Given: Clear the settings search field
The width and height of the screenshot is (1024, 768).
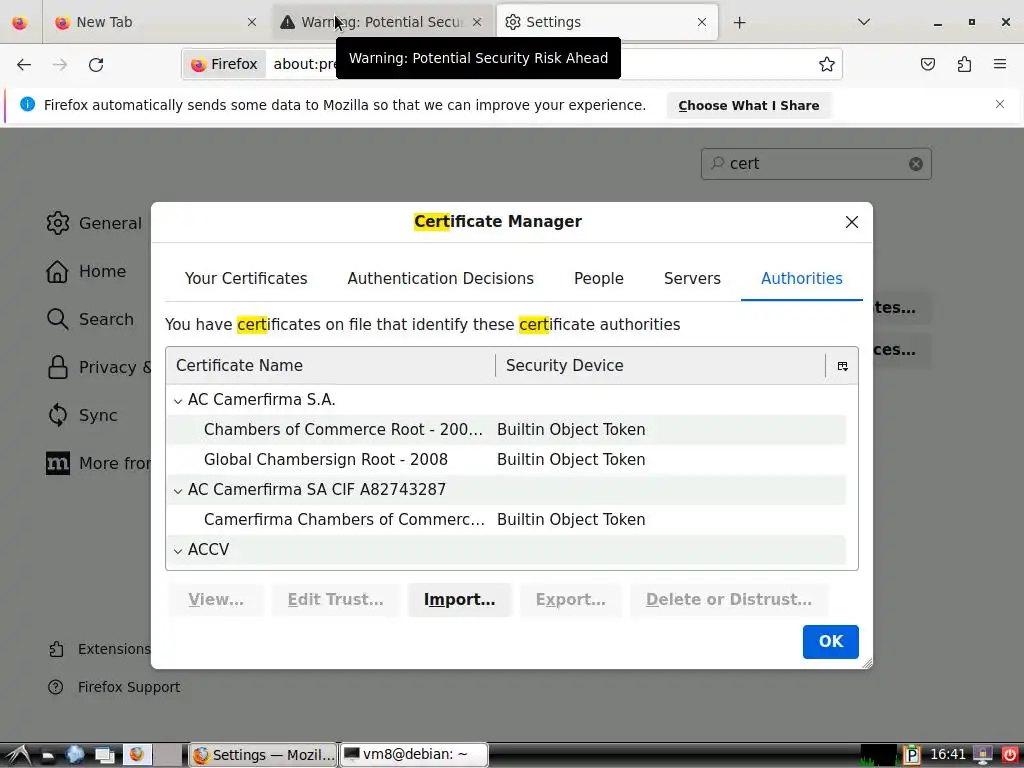Looking at the screenshot, I should pos(916,164).
